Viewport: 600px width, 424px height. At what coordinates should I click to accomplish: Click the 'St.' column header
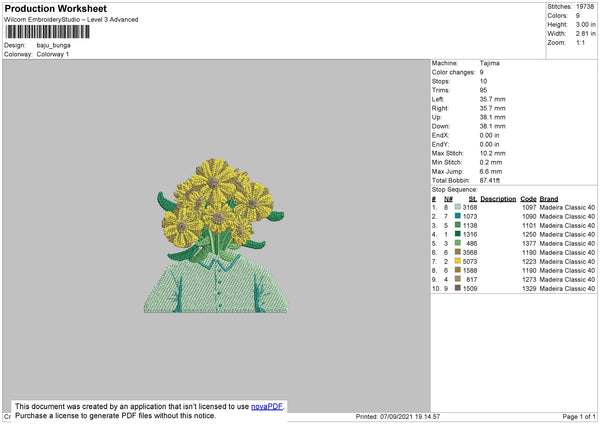(473, 199)
